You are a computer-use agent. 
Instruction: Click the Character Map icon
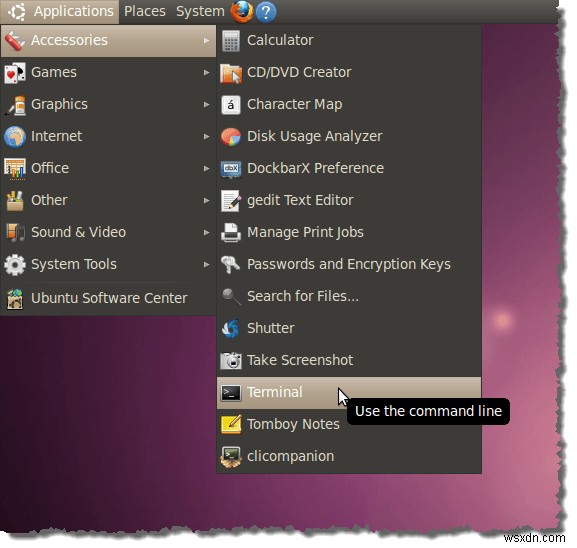pos(231,105)
